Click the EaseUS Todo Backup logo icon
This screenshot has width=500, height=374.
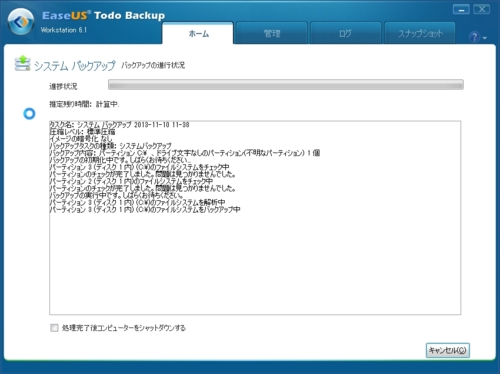[21, 22]
